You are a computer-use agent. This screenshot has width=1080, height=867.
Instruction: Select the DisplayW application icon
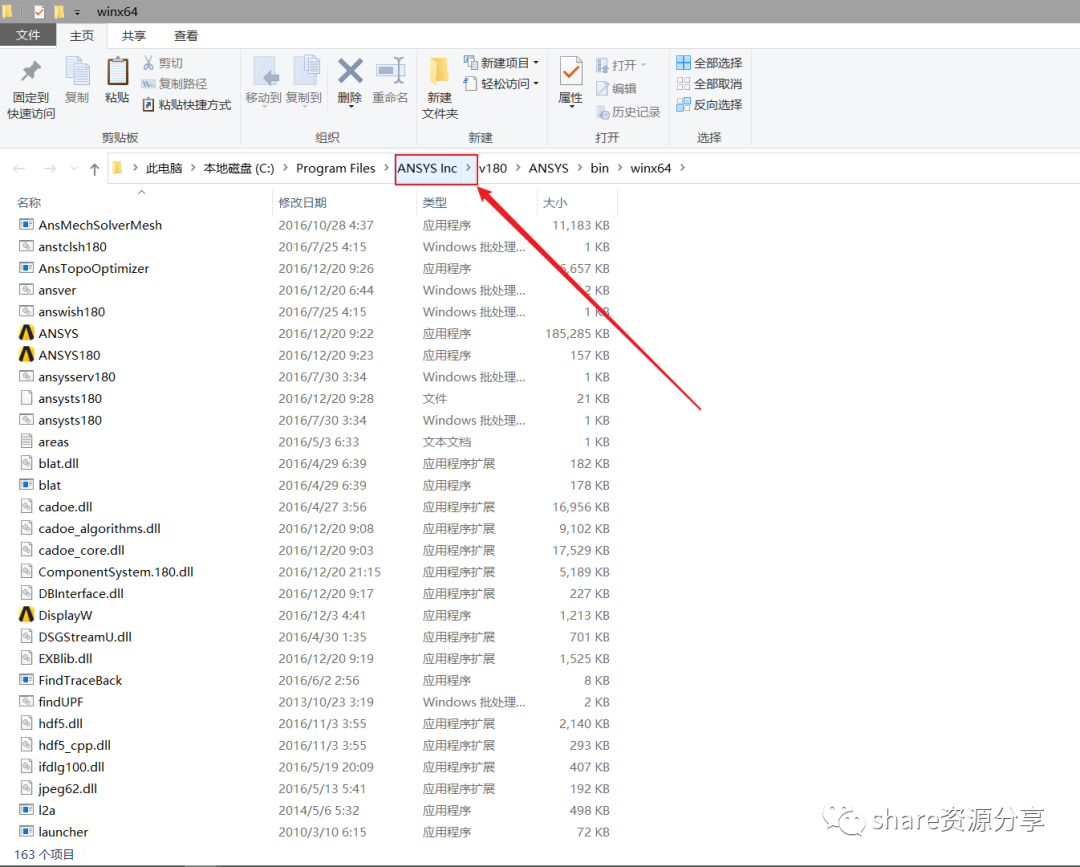[x=26, y=615]
